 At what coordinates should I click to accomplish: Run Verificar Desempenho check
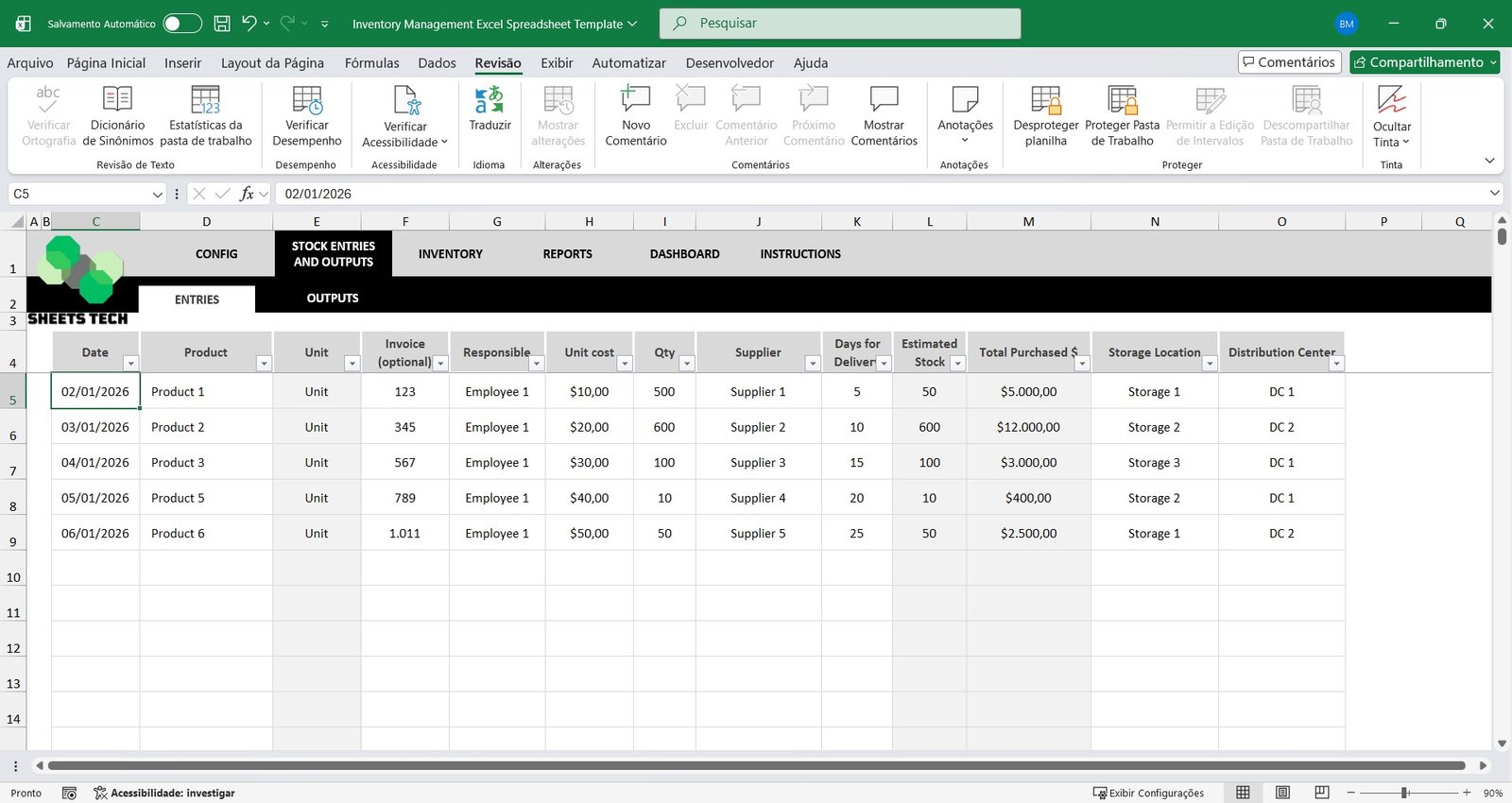306,115
